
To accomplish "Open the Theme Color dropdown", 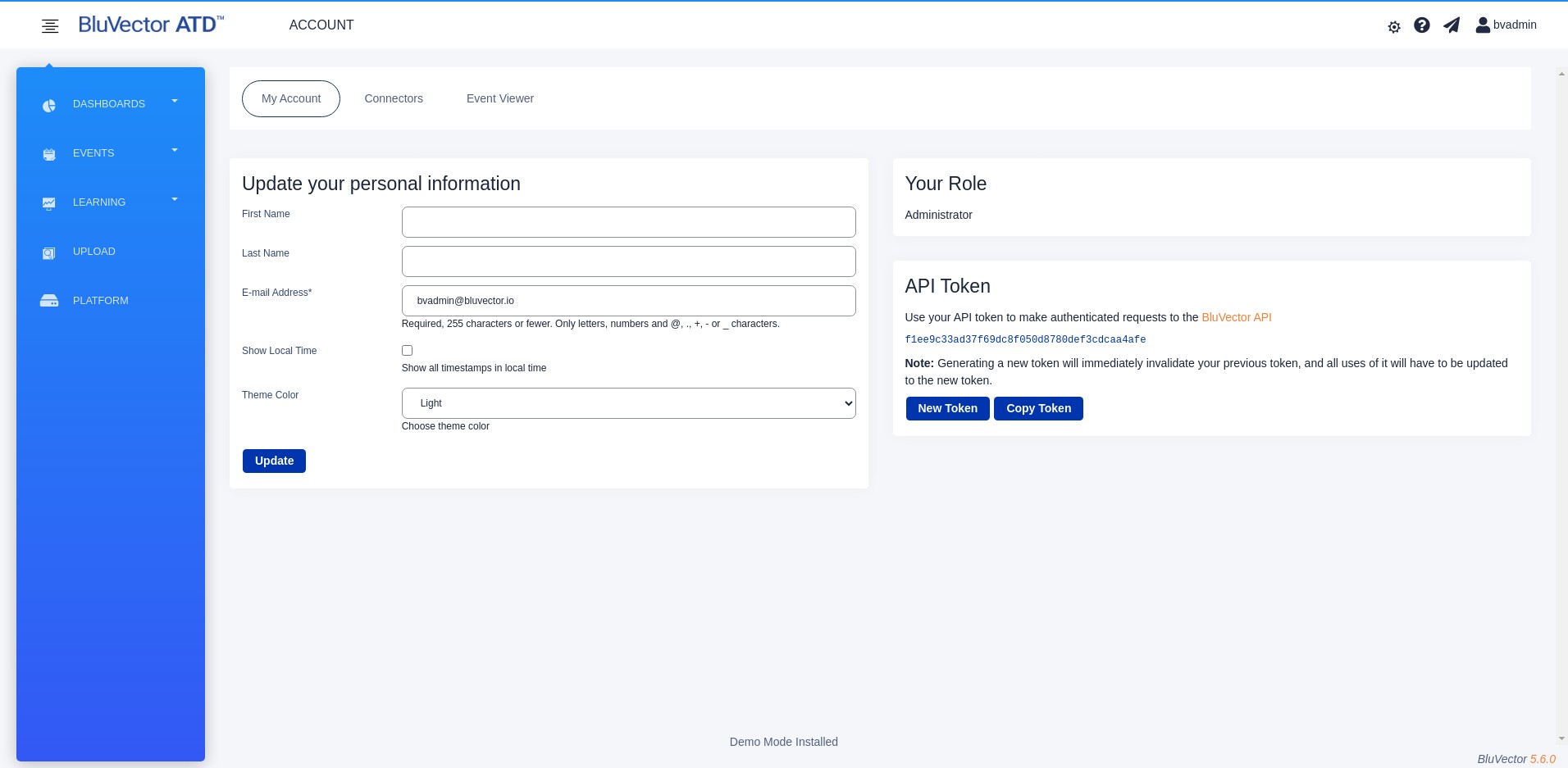I will coord(628,403).
